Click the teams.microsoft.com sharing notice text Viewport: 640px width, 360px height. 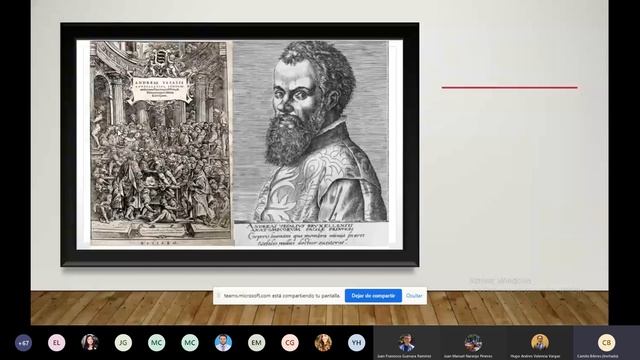(x=282, y=296)
